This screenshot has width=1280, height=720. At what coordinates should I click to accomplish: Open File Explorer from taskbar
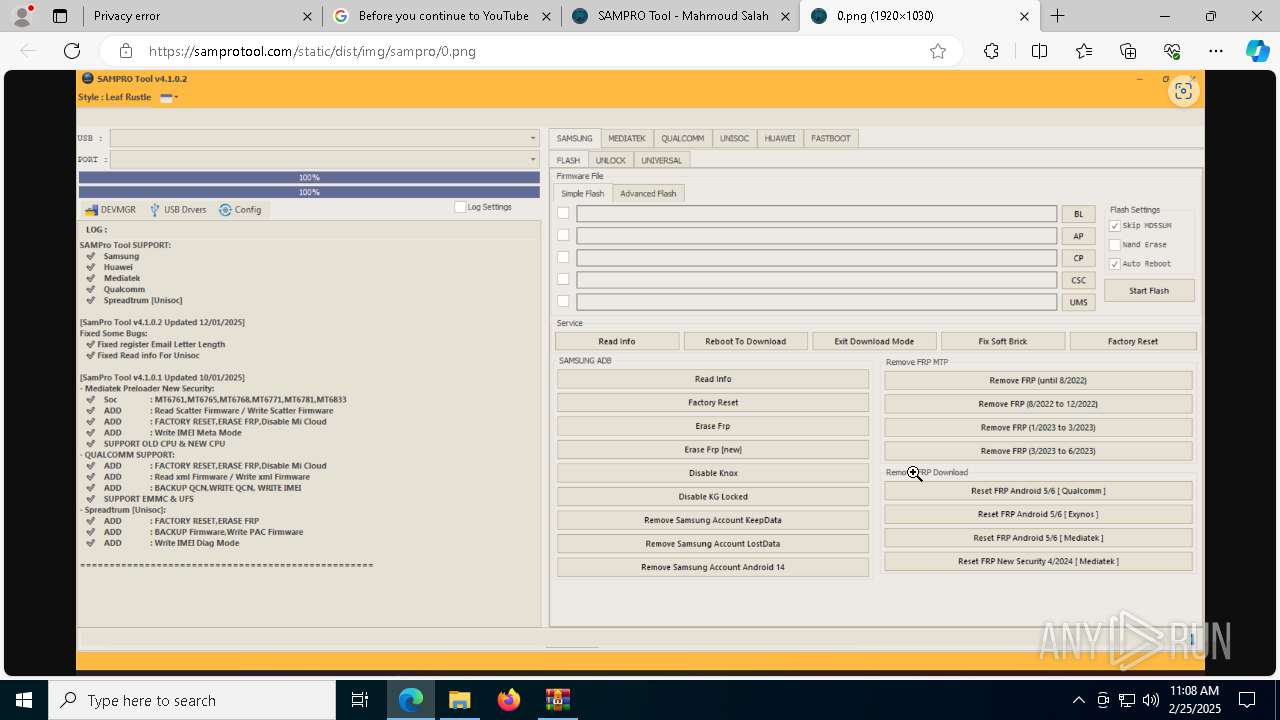tap(459, 700)
